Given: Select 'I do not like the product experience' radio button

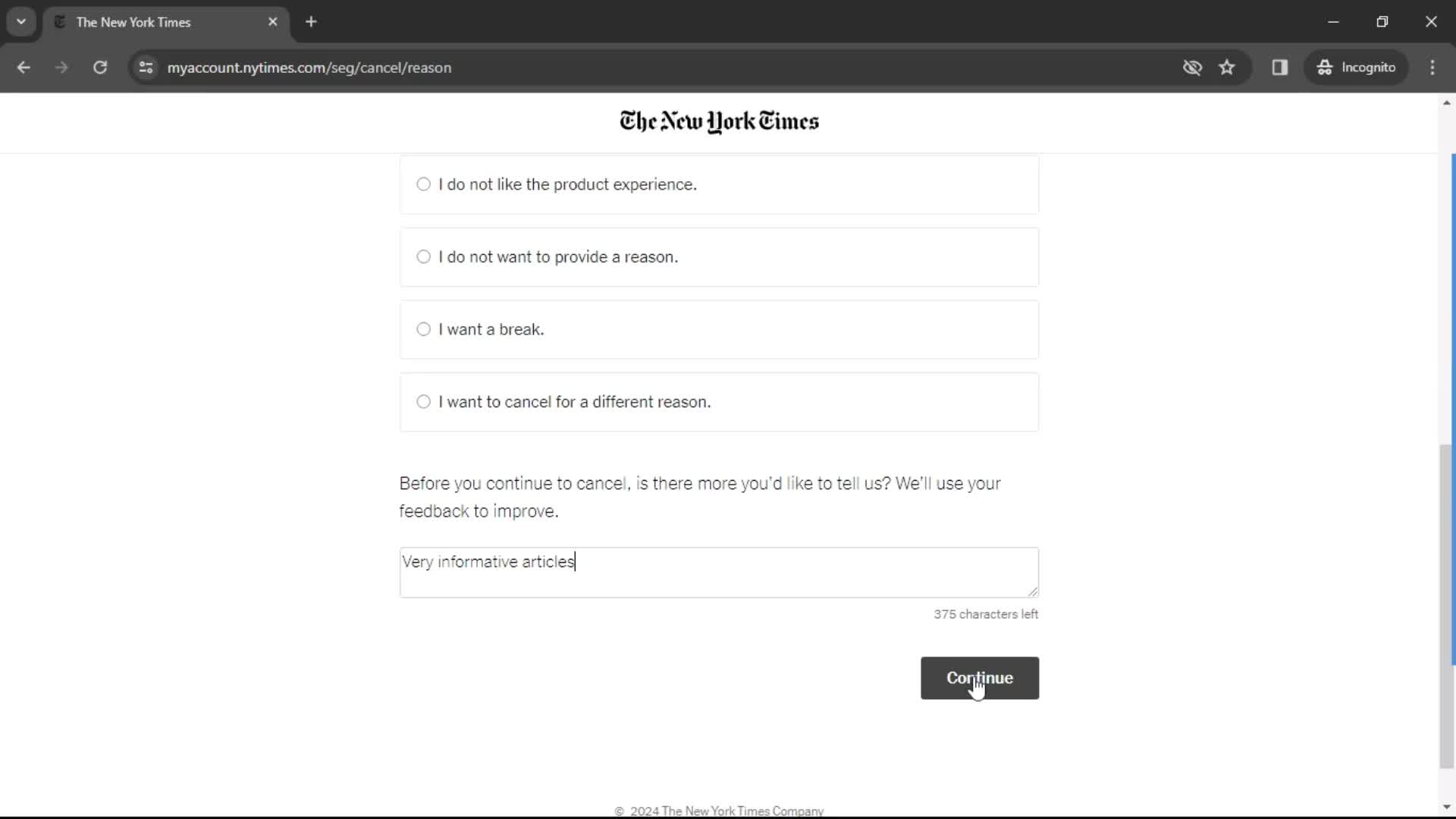Looking at the screenshot, I should 423,184.
